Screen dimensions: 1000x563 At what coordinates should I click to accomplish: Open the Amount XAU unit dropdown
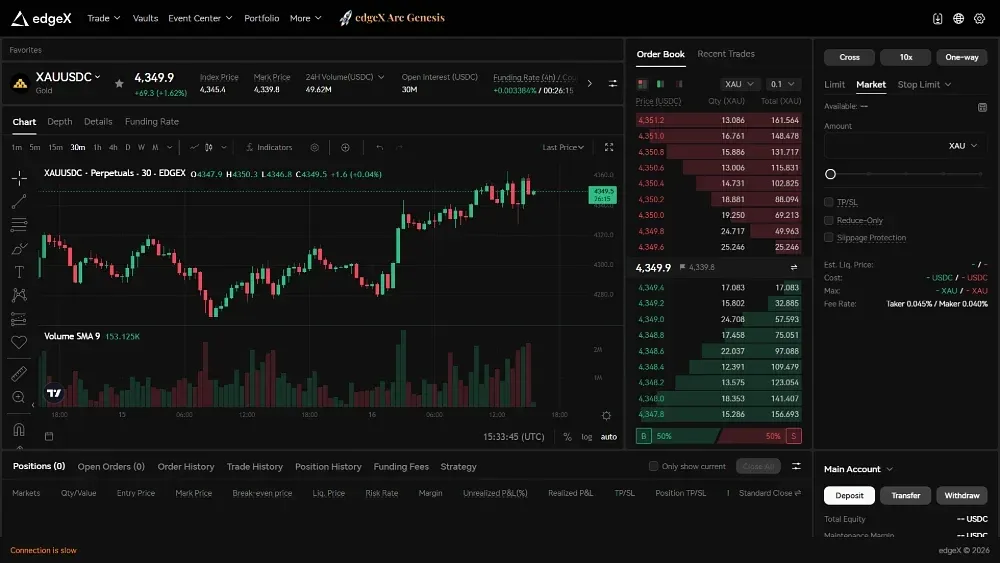tap(962, 146)
